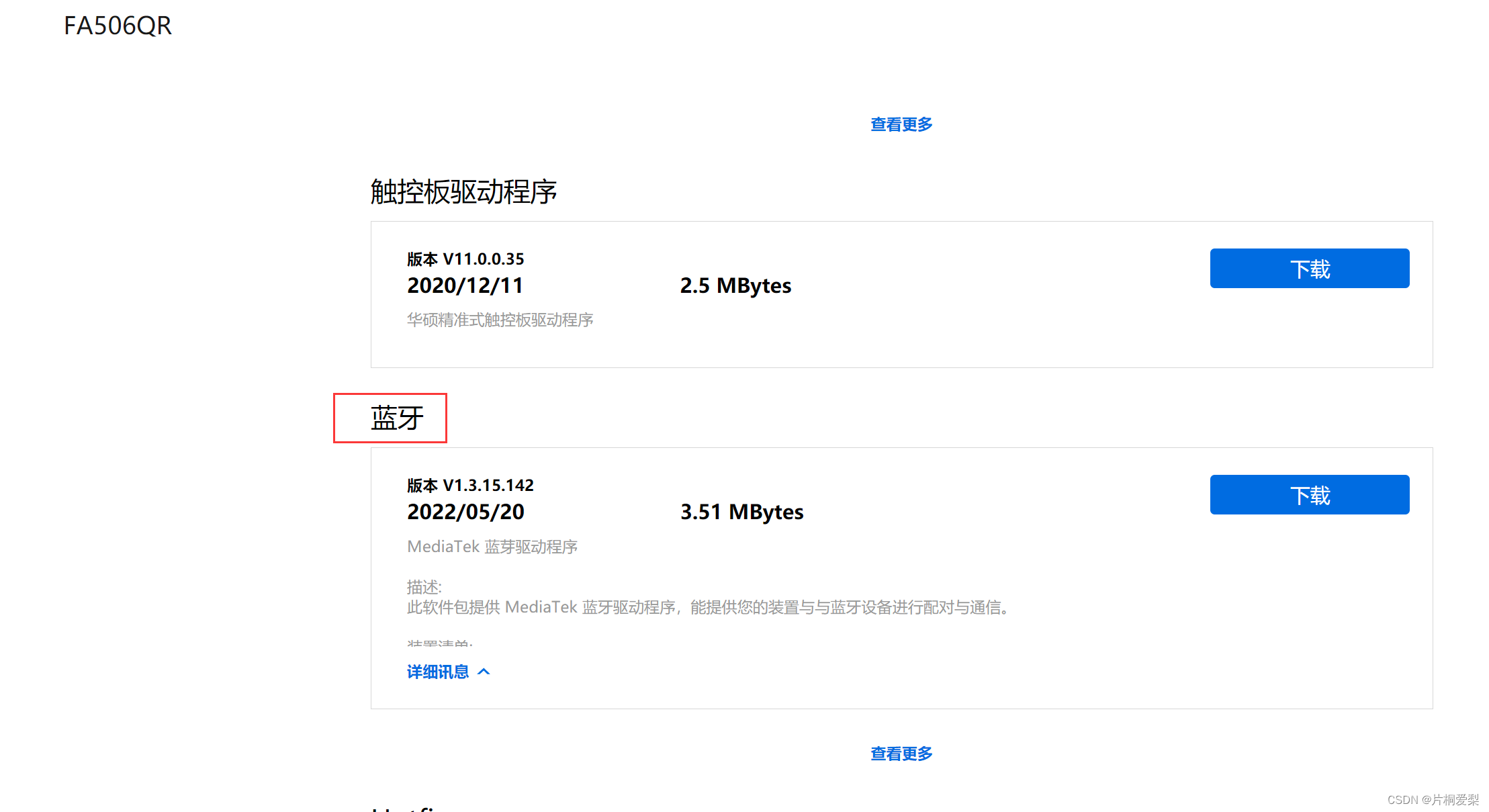The width and height of the screenshot is (1489, 812).
Task: Click the 2022/05/20 release date
Action: pos(465,512)
